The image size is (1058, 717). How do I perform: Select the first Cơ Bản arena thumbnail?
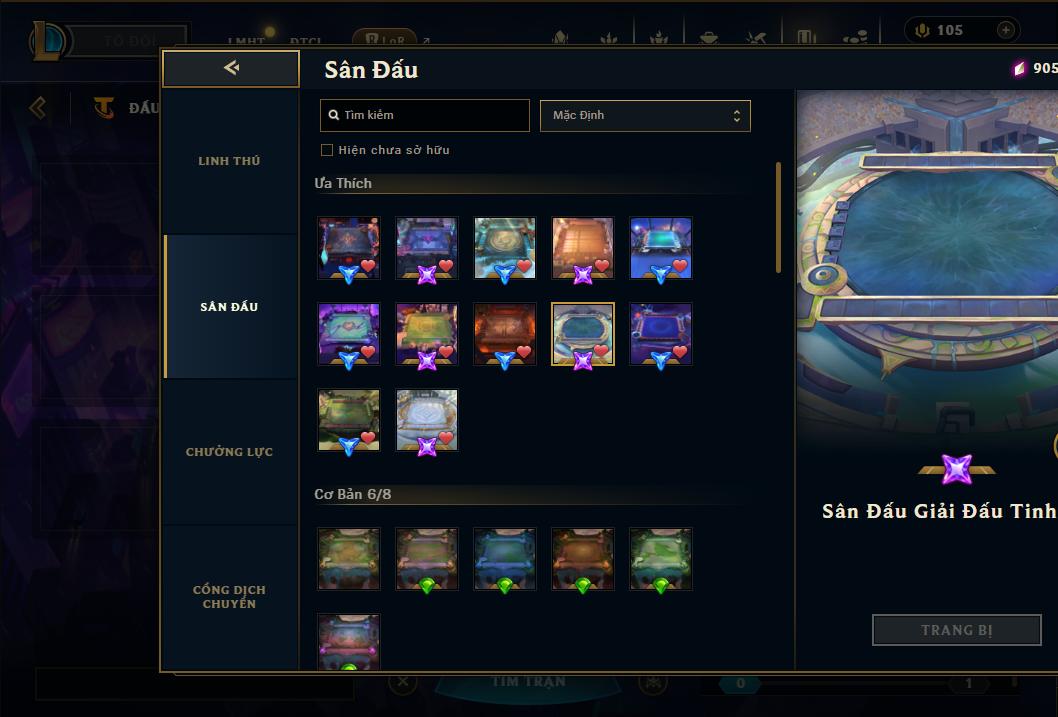coord(349,558)
